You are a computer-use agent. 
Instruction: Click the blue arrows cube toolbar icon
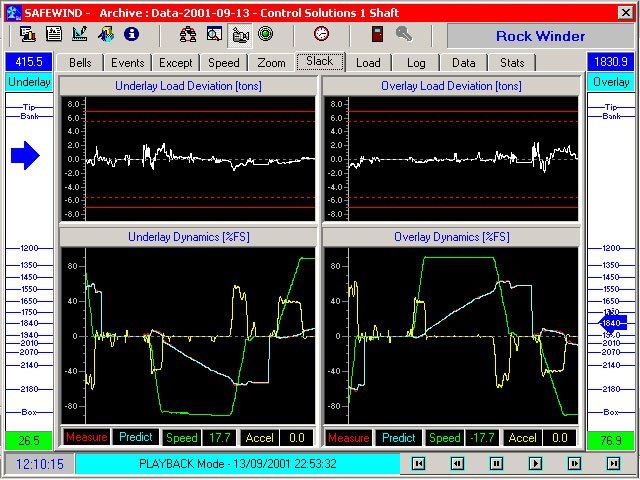coord(106,34)
